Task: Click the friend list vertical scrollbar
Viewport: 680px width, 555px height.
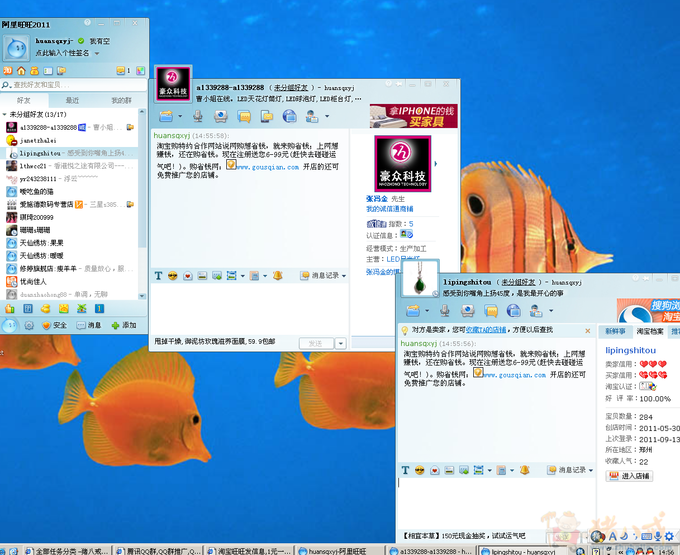Action: 142,182
